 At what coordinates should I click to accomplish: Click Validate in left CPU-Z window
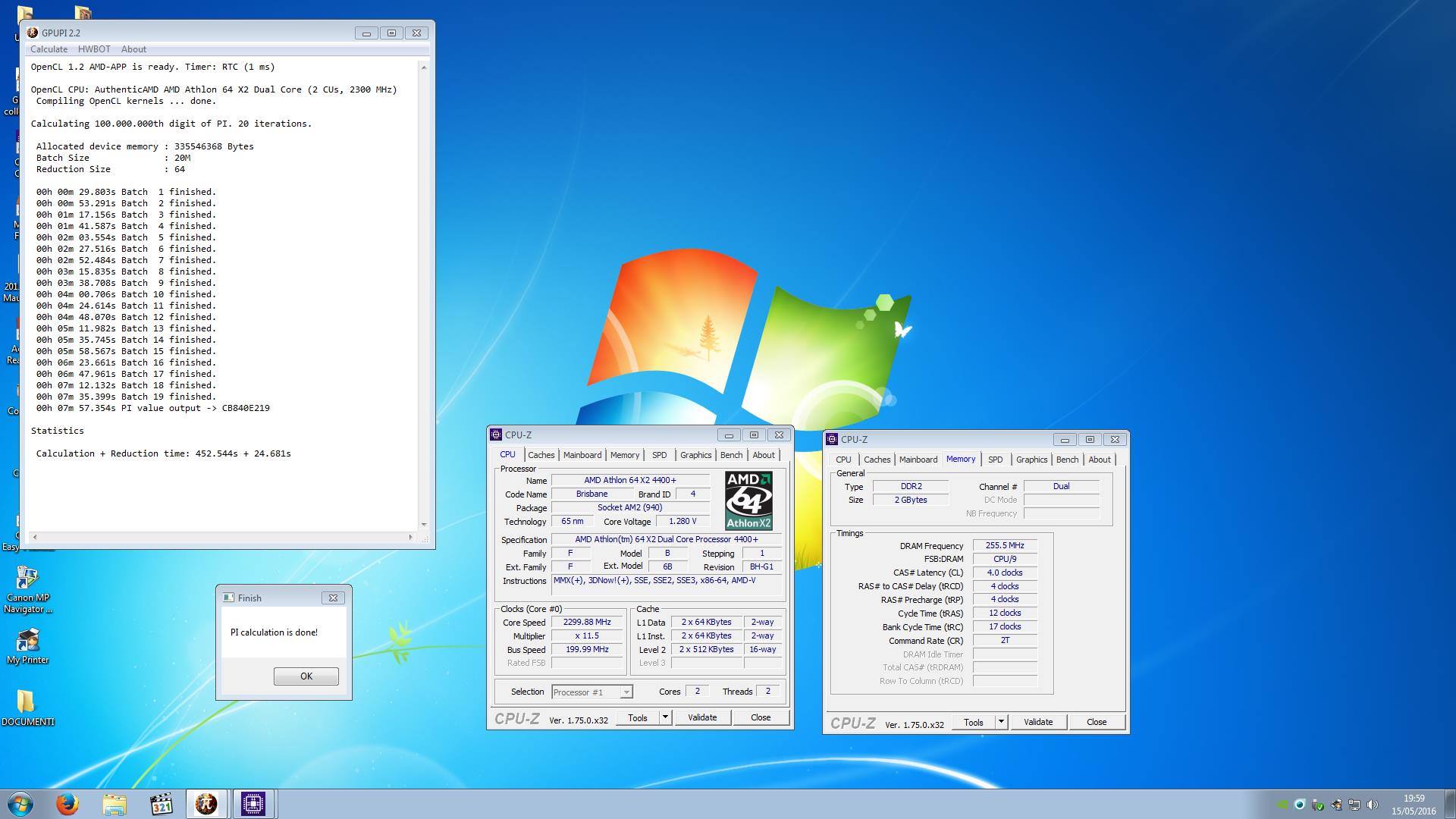tap(702, 717)
